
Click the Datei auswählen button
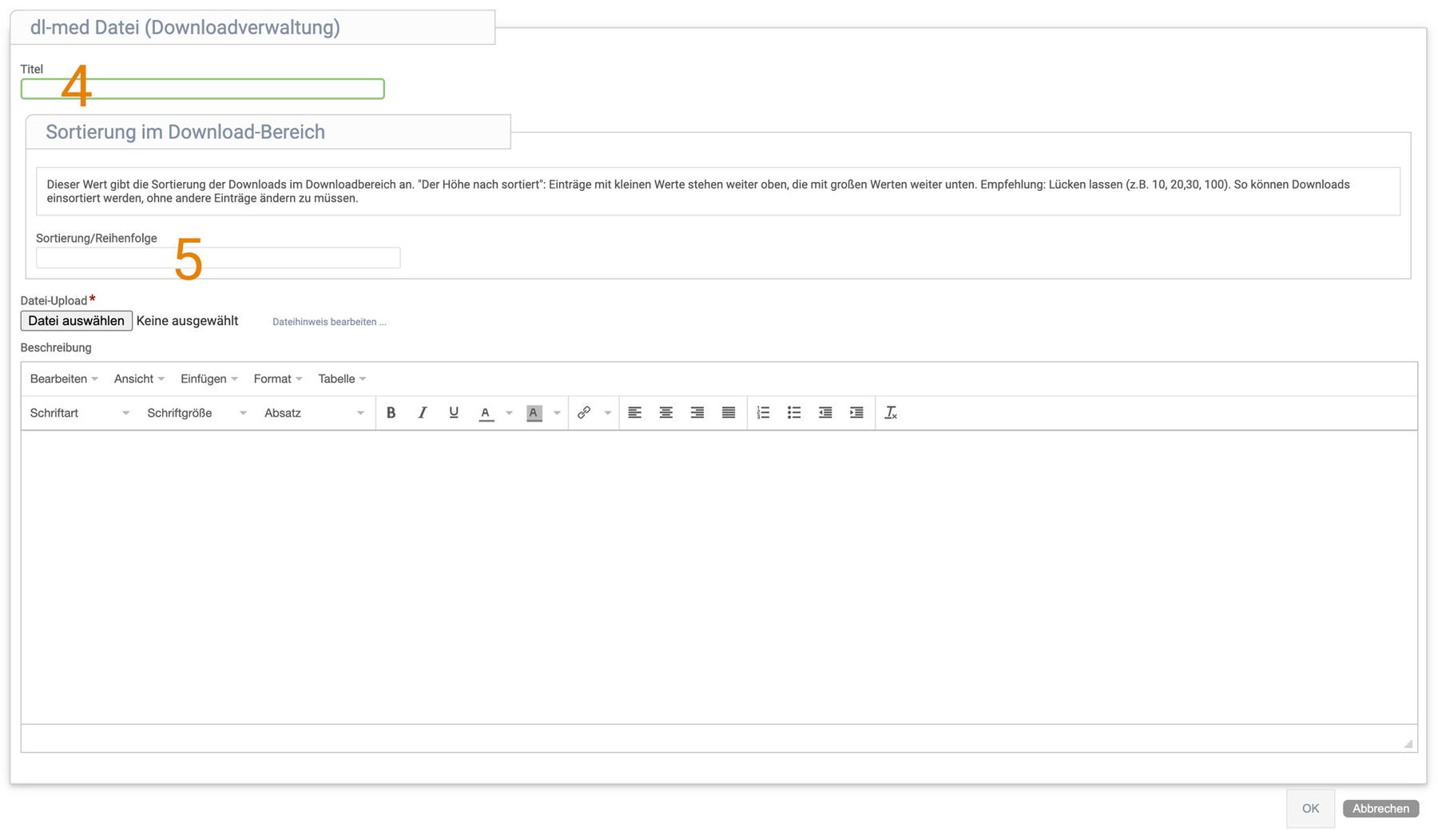click(x=77, y=321)
